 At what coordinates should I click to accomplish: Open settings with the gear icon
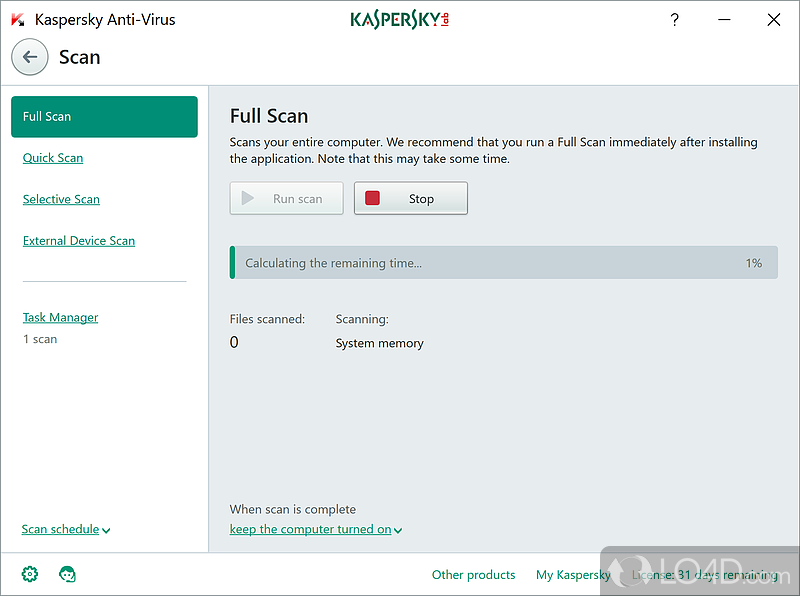click(x=30, y=574)
